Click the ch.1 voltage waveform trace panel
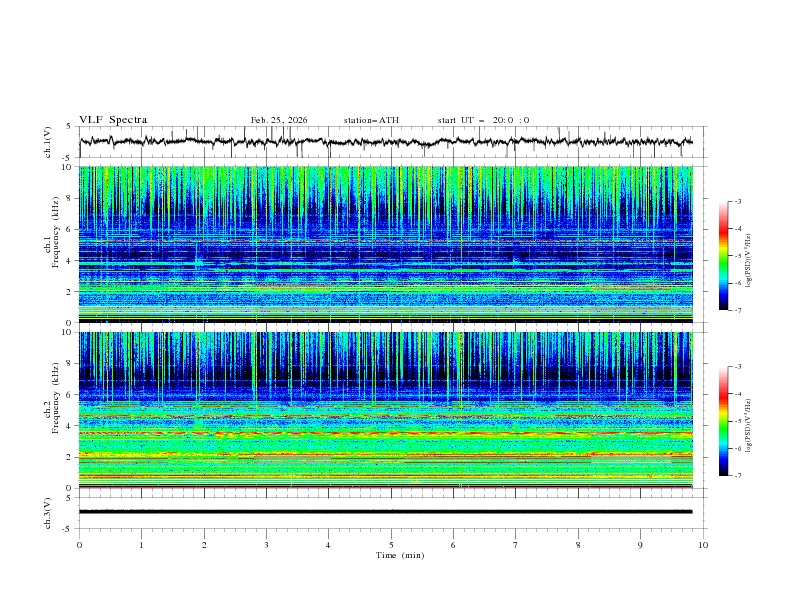Viewport: 792px width, 612px height. pos(393,142)
